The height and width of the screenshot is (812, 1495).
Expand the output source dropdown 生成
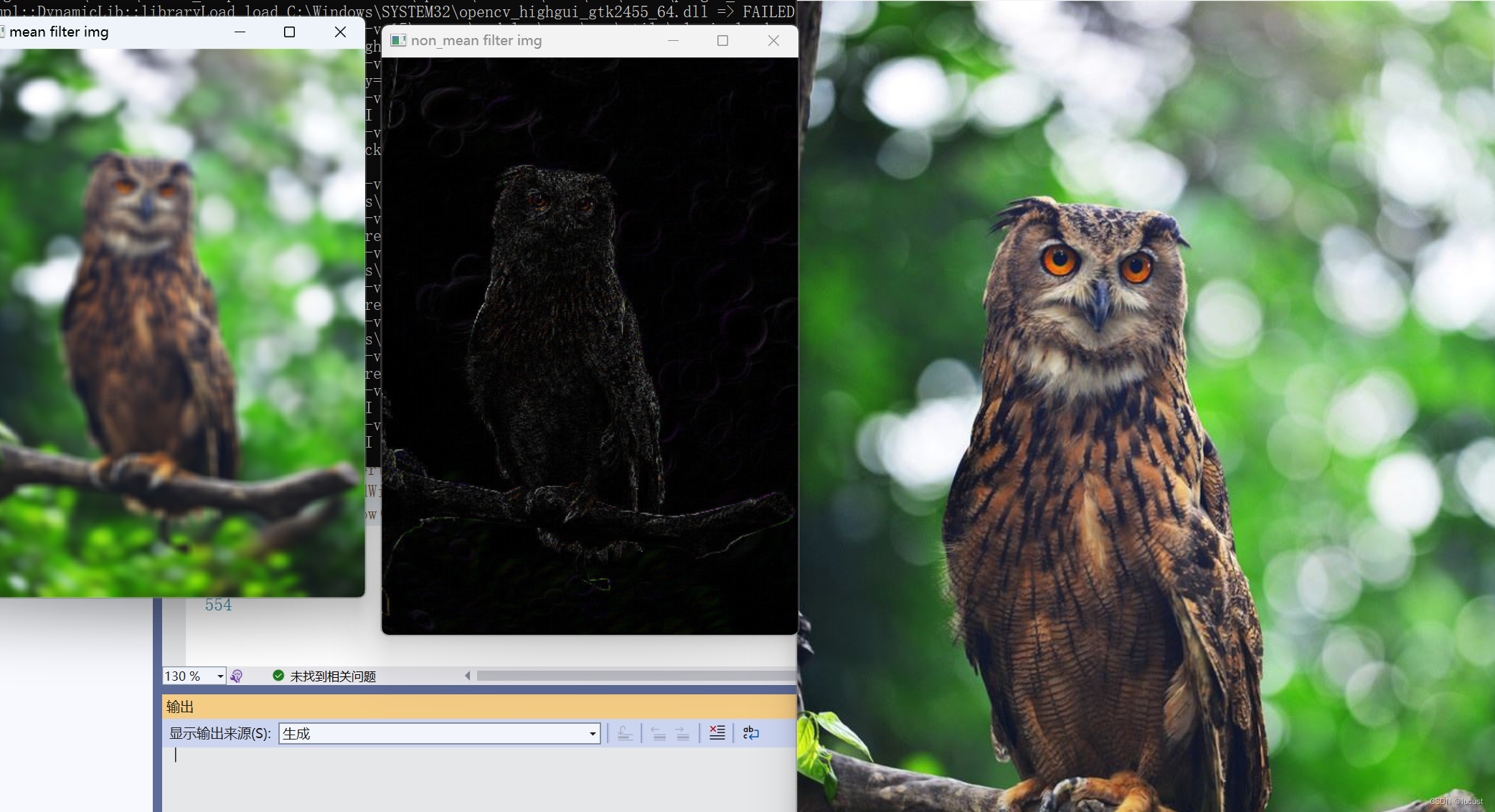592,733
